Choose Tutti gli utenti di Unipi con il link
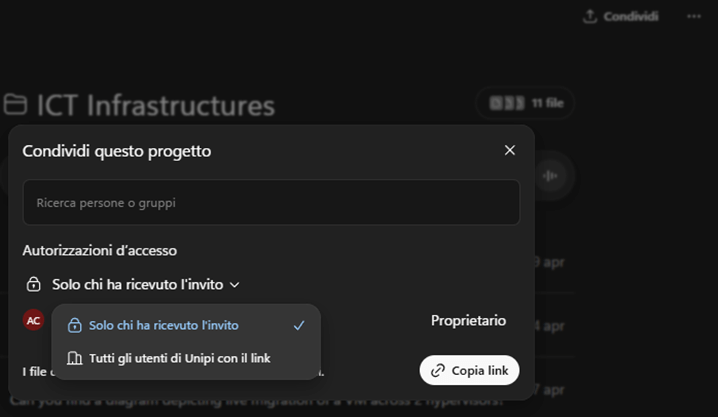The image size is (718, 417). pyautogui.click(x=179, y=358)
